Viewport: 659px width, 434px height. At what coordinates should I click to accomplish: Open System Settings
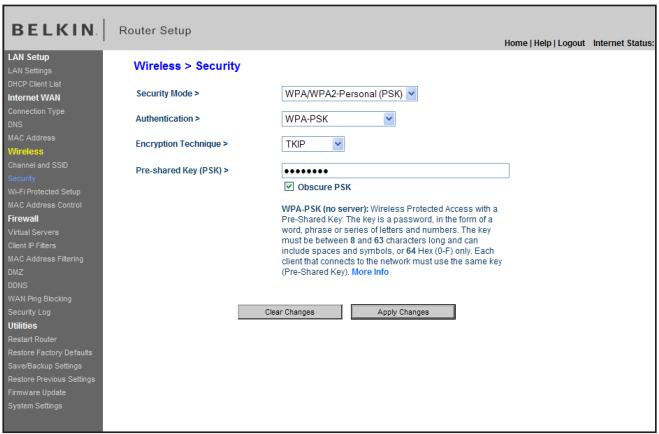click(35, 406)
